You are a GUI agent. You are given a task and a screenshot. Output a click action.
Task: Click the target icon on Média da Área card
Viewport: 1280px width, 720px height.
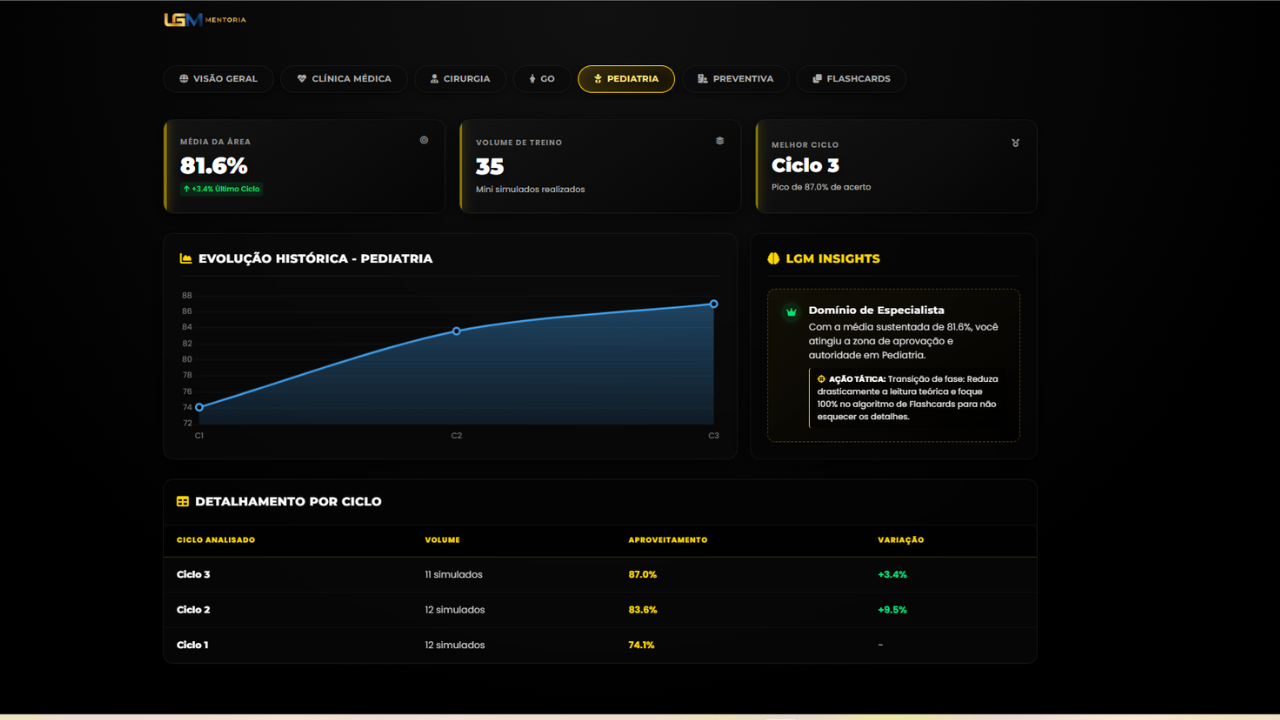tap(424, 140)
